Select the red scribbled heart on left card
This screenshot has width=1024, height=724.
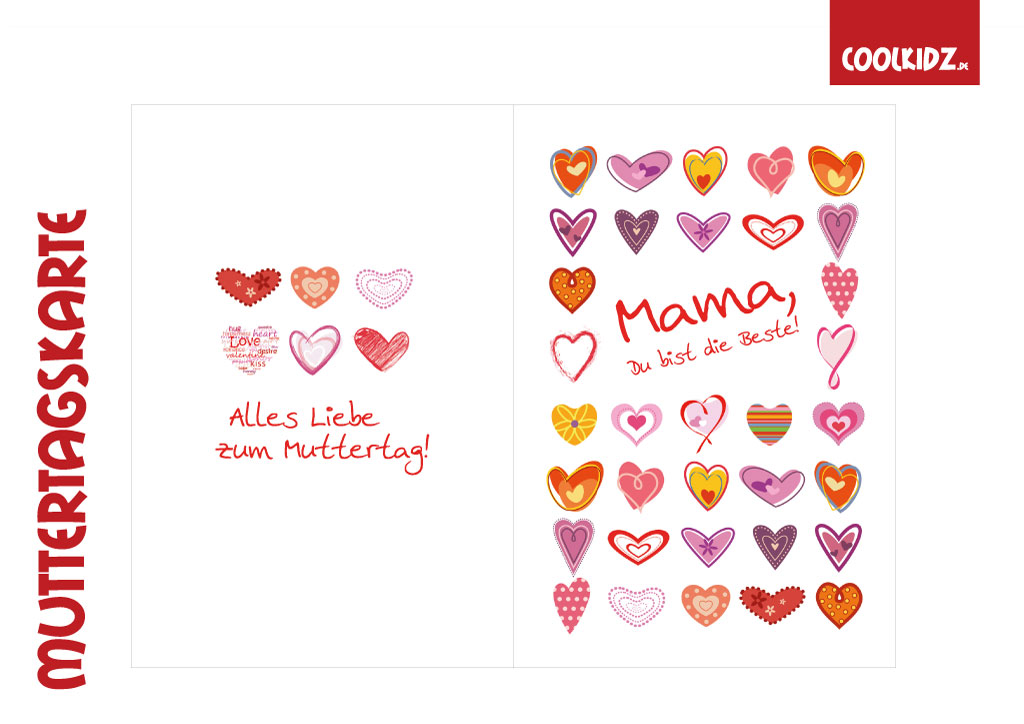pyautogui.click(x=382, y=349)
